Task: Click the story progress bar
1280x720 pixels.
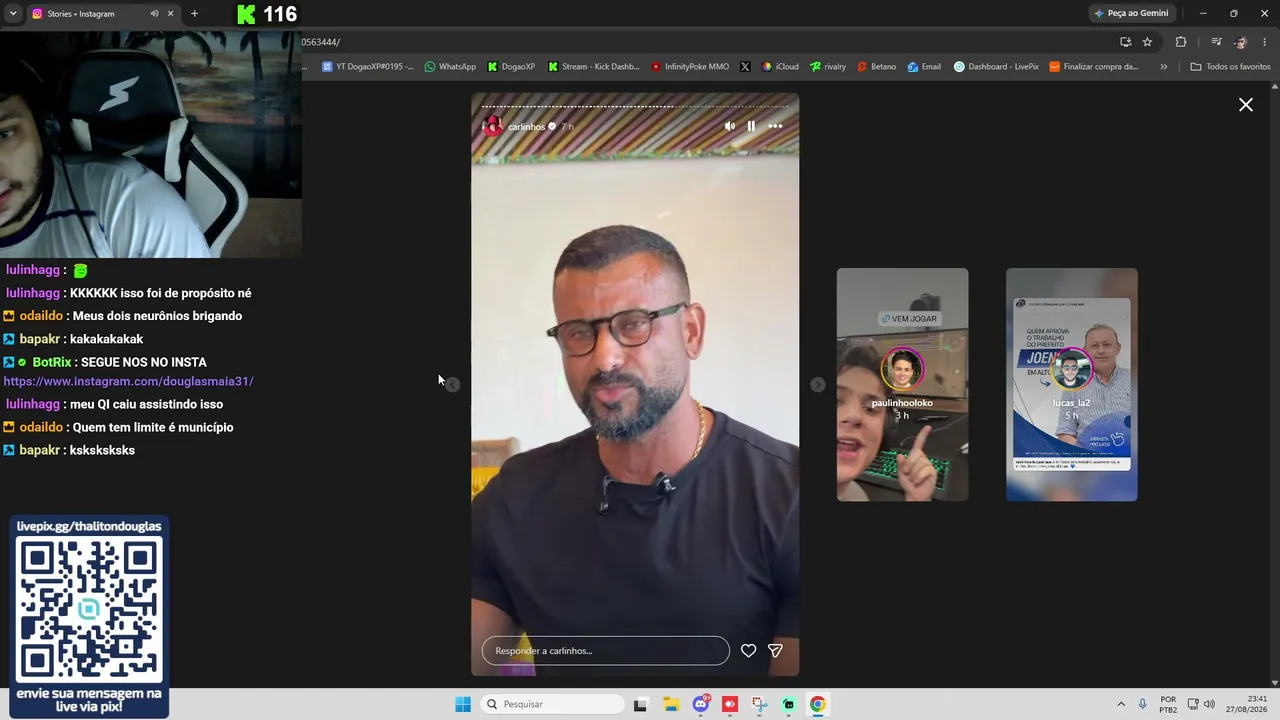Action: pos(635,105)
